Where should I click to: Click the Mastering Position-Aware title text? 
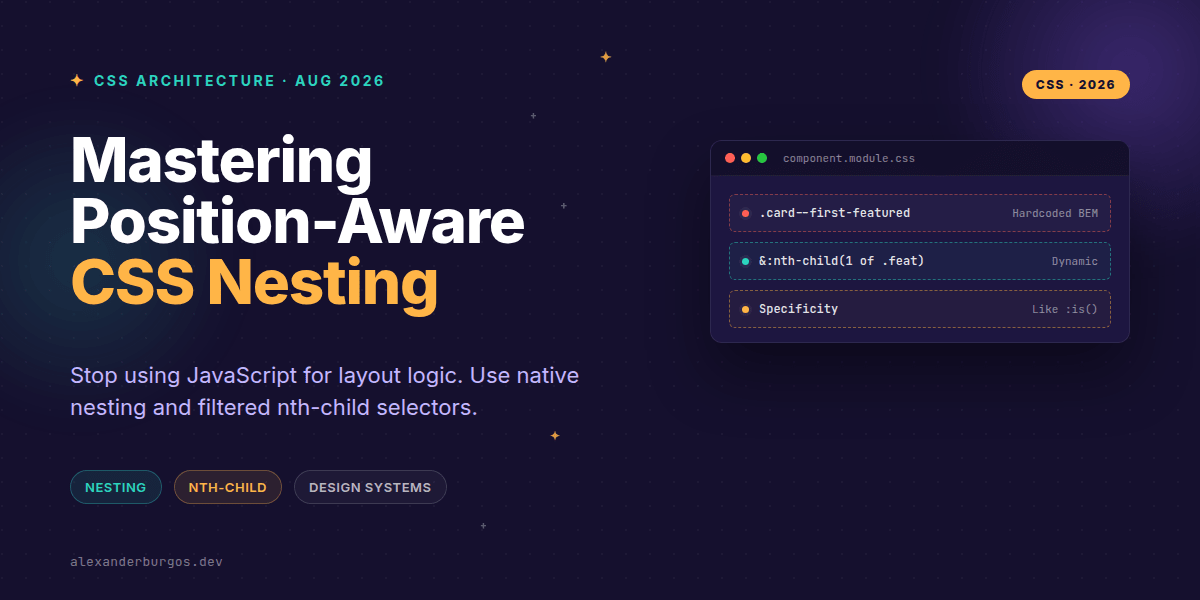[x=298, y=191]
